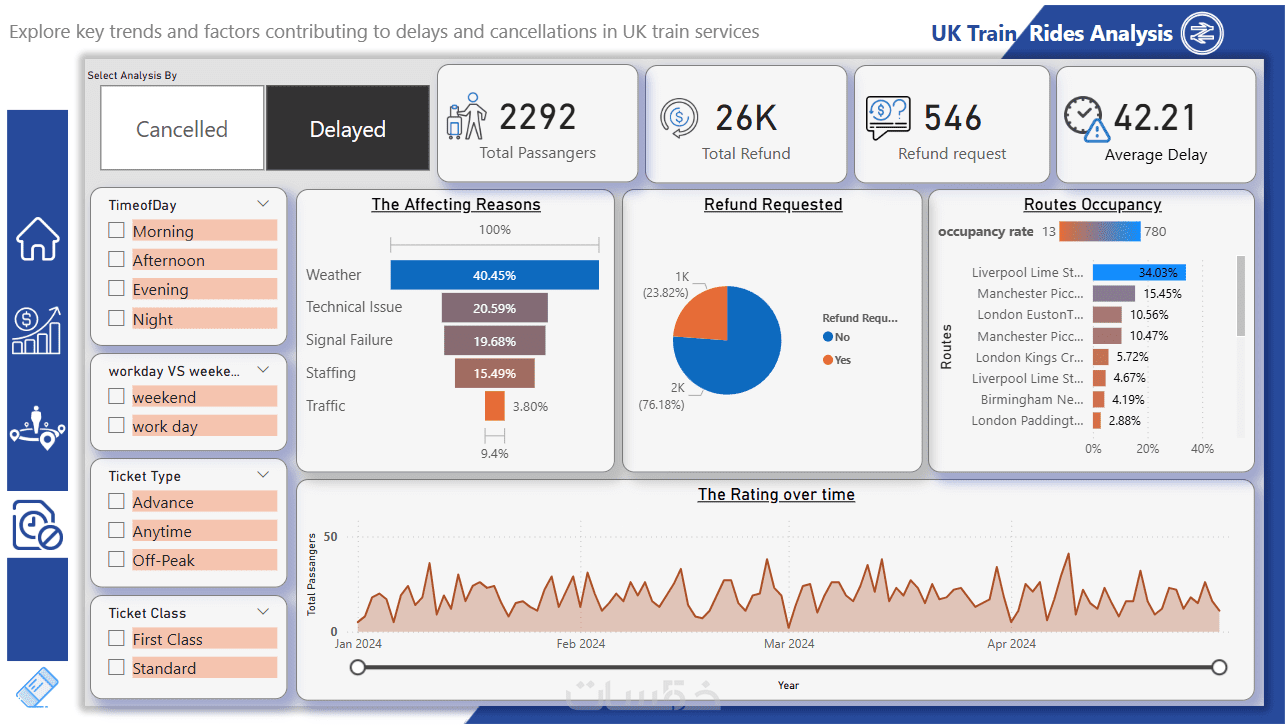Image resolution: width=1288 pixels, height=726 pixels.
Task: Select the Technical Issue funnel bar
Action: [x=494, y=307]
